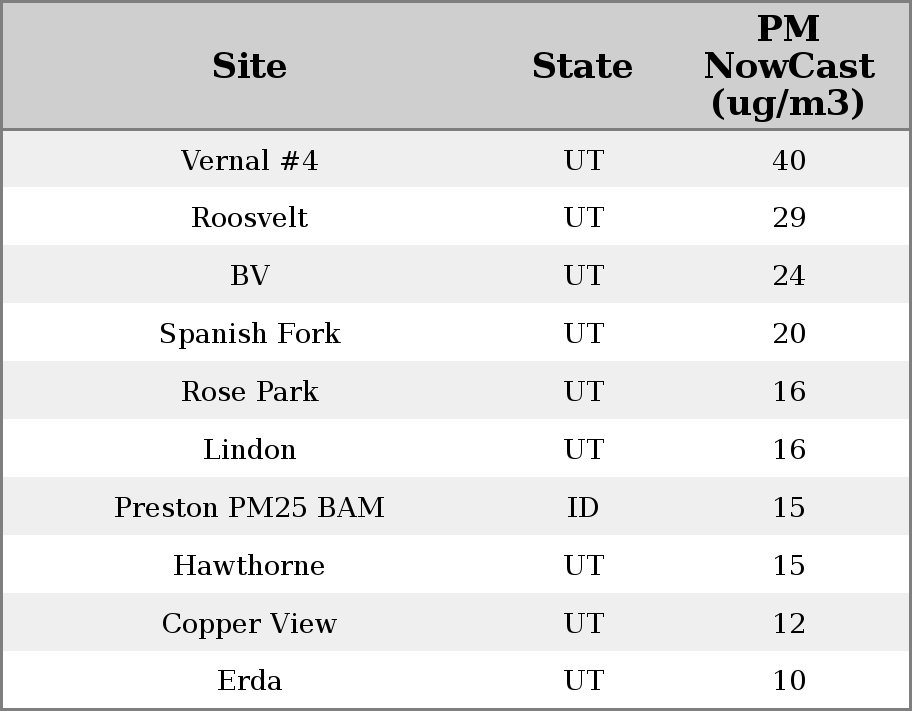Click the State column header
The image size is (912, 711).
(582, 66)
